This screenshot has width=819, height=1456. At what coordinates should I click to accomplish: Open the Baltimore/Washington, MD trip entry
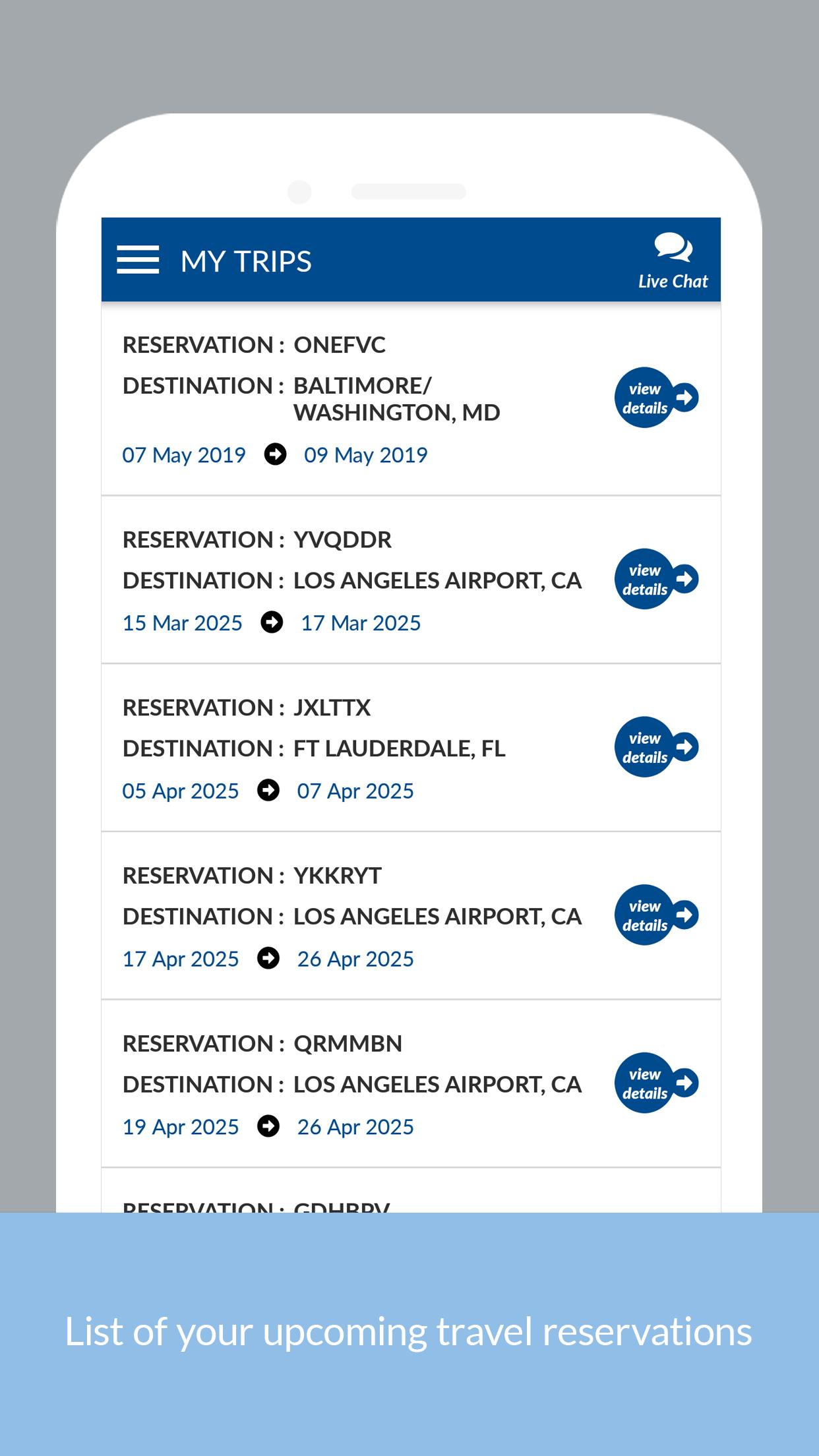pyautogui.click(x=411, y=399)
